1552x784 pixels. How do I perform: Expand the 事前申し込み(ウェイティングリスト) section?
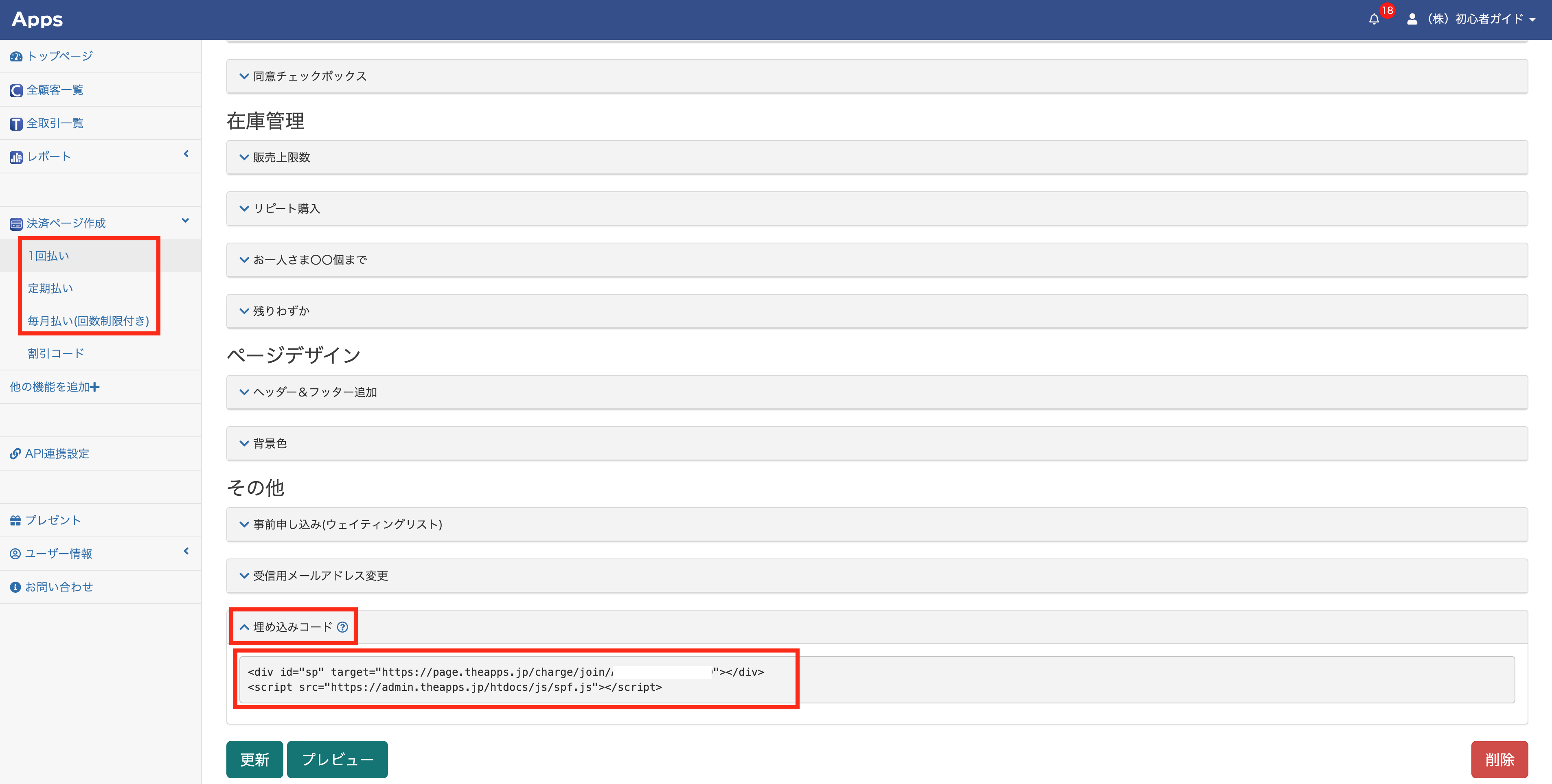(x=877, y=525)
